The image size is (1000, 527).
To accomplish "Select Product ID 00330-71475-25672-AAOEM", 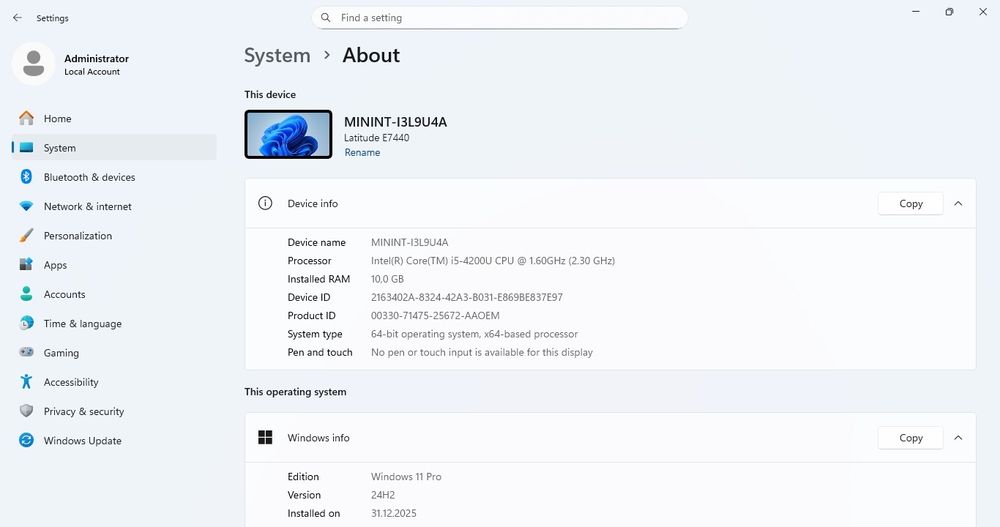I will (436, 316).
